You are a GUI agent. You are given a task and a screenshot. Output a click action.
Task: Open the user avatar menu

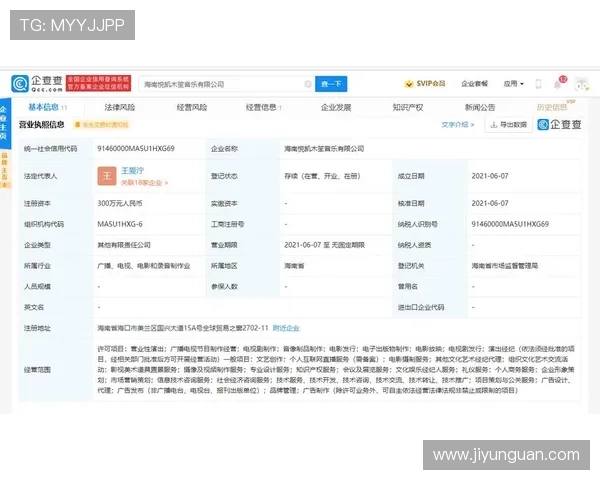(x=582, y=84)
